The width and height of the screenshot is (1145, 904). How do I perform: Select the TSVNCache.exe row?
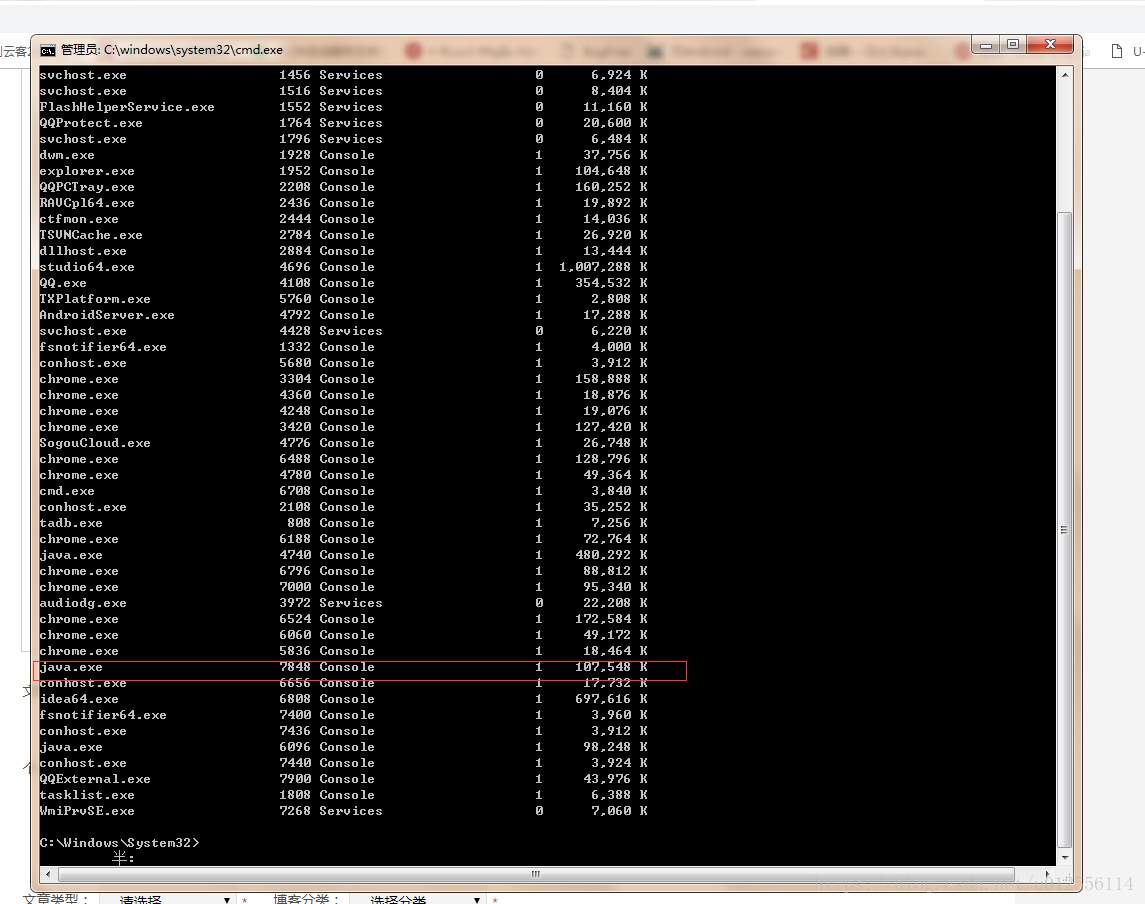coord(343,235)
